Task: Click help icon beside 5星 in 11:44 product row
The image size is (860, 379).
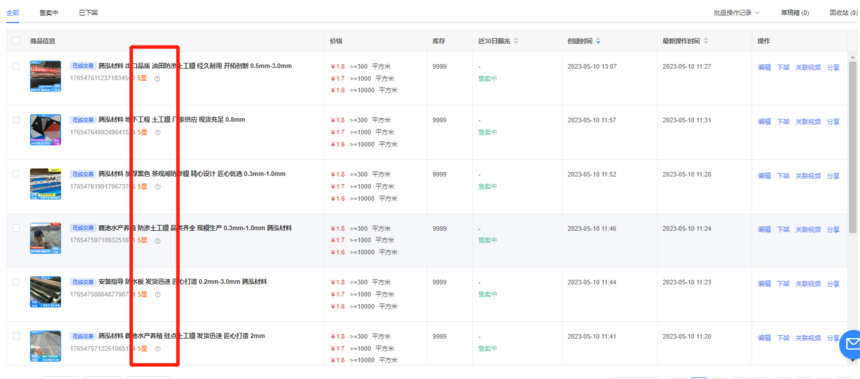Action: pos(157,295)
